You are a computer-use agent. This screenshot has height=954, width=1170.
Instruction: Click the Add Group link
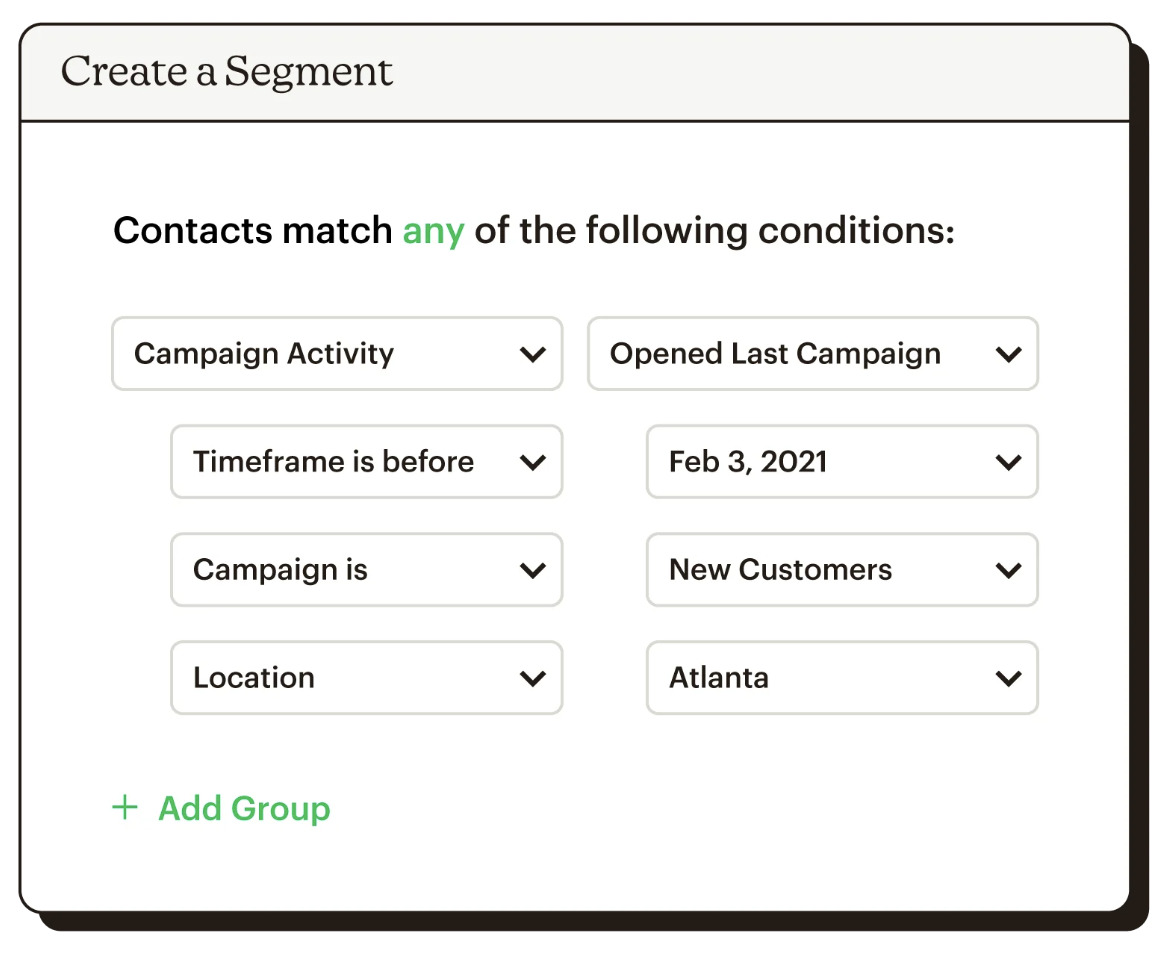pyautogui.click(x=242, y=808)
